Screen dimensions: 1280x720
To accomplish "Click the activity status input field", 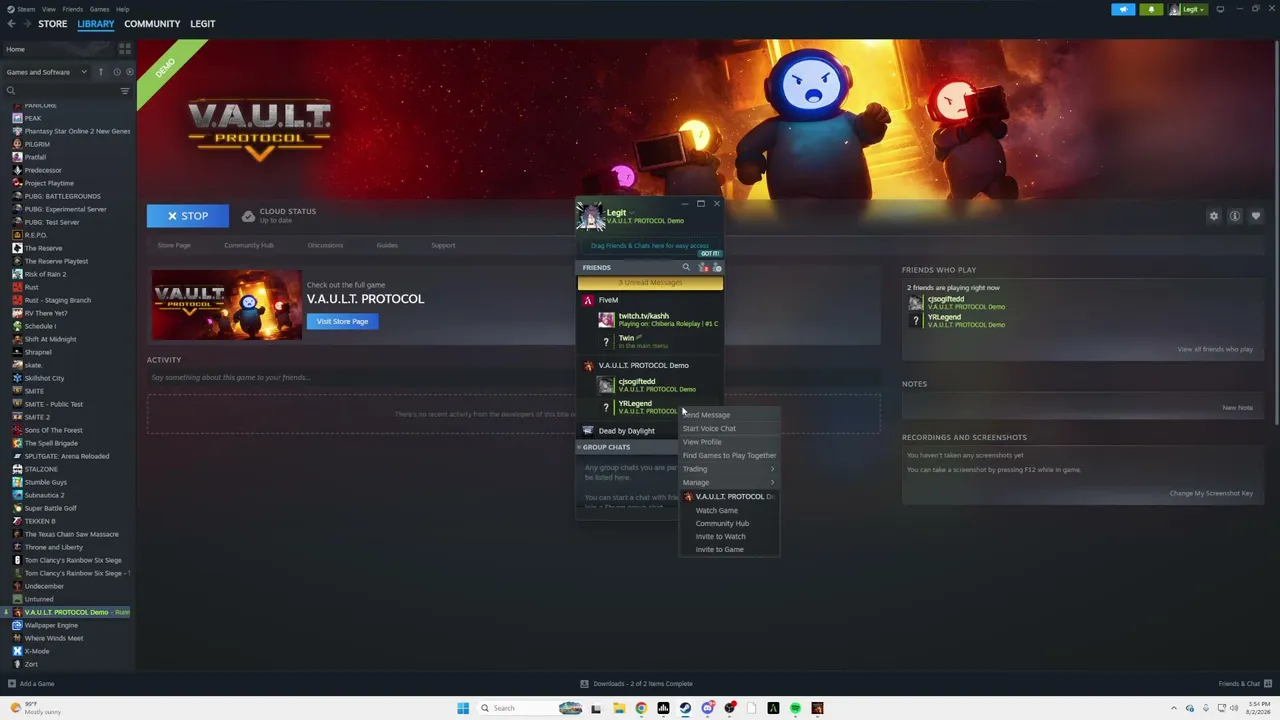I will pos(514,377).
